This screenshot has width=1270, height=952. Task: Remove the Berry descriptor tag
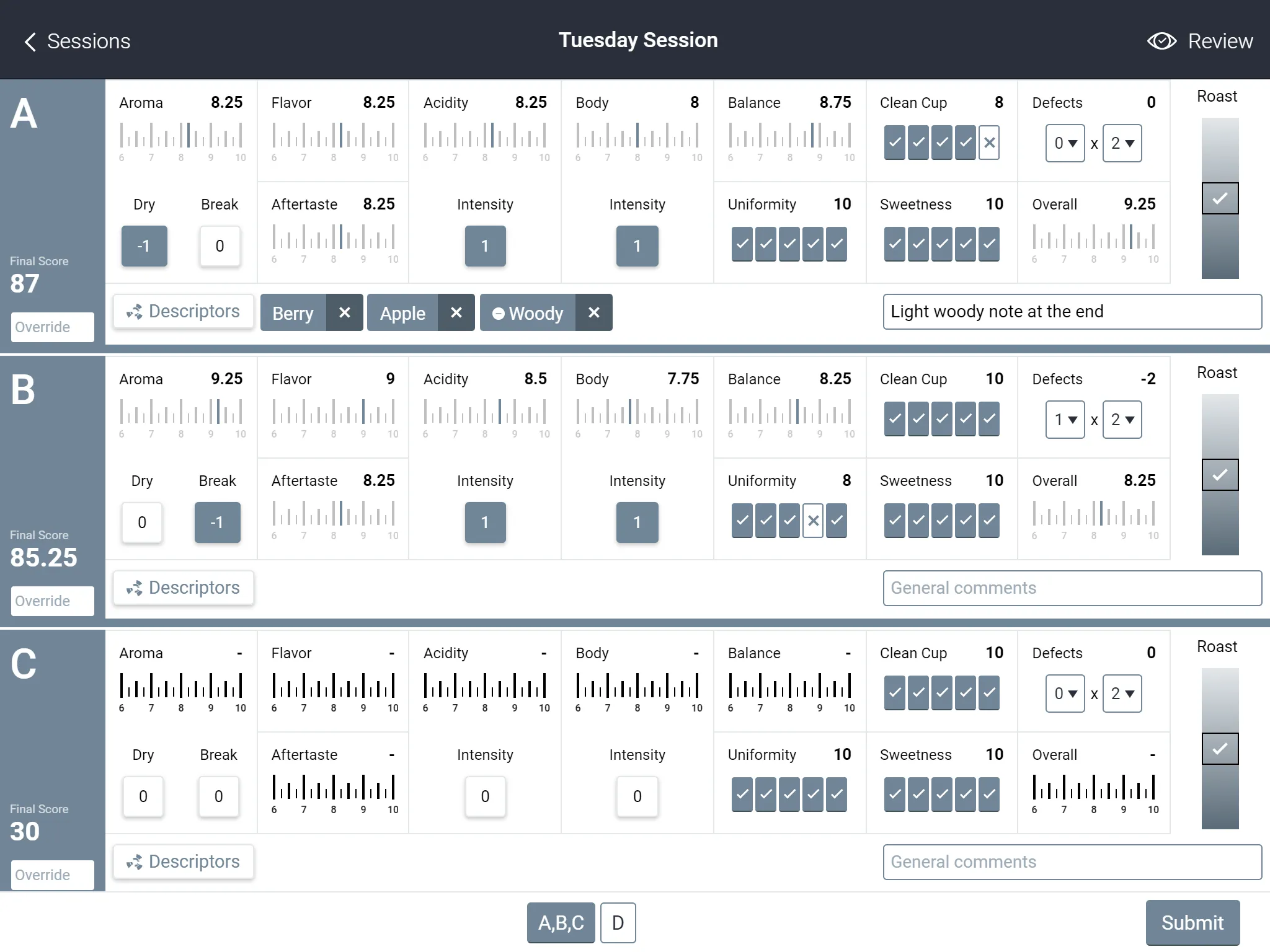[345, 311]
